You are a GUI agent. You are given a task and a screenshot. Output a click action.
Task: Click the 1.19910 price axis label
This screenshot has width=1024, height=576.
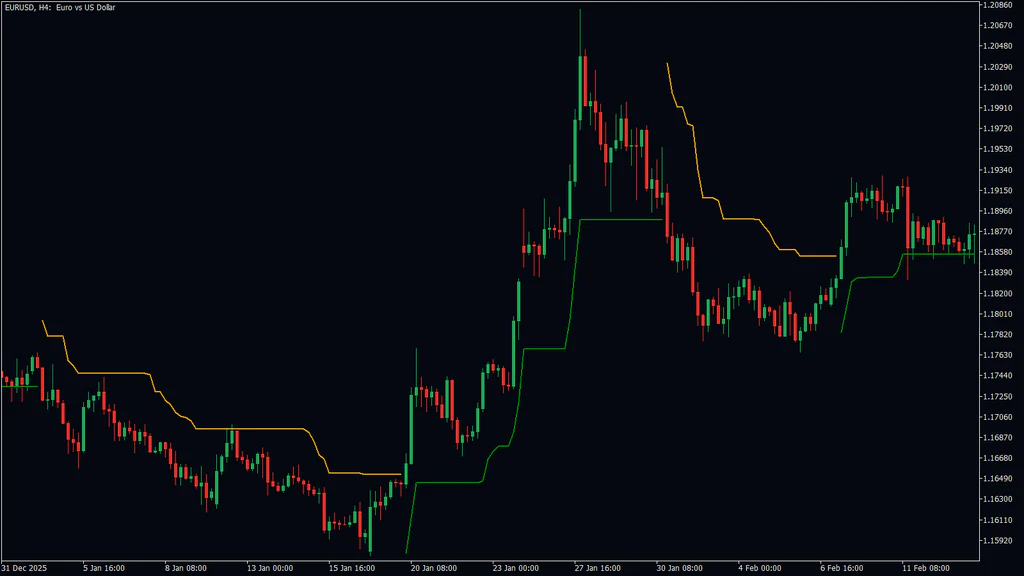[998, 108]
